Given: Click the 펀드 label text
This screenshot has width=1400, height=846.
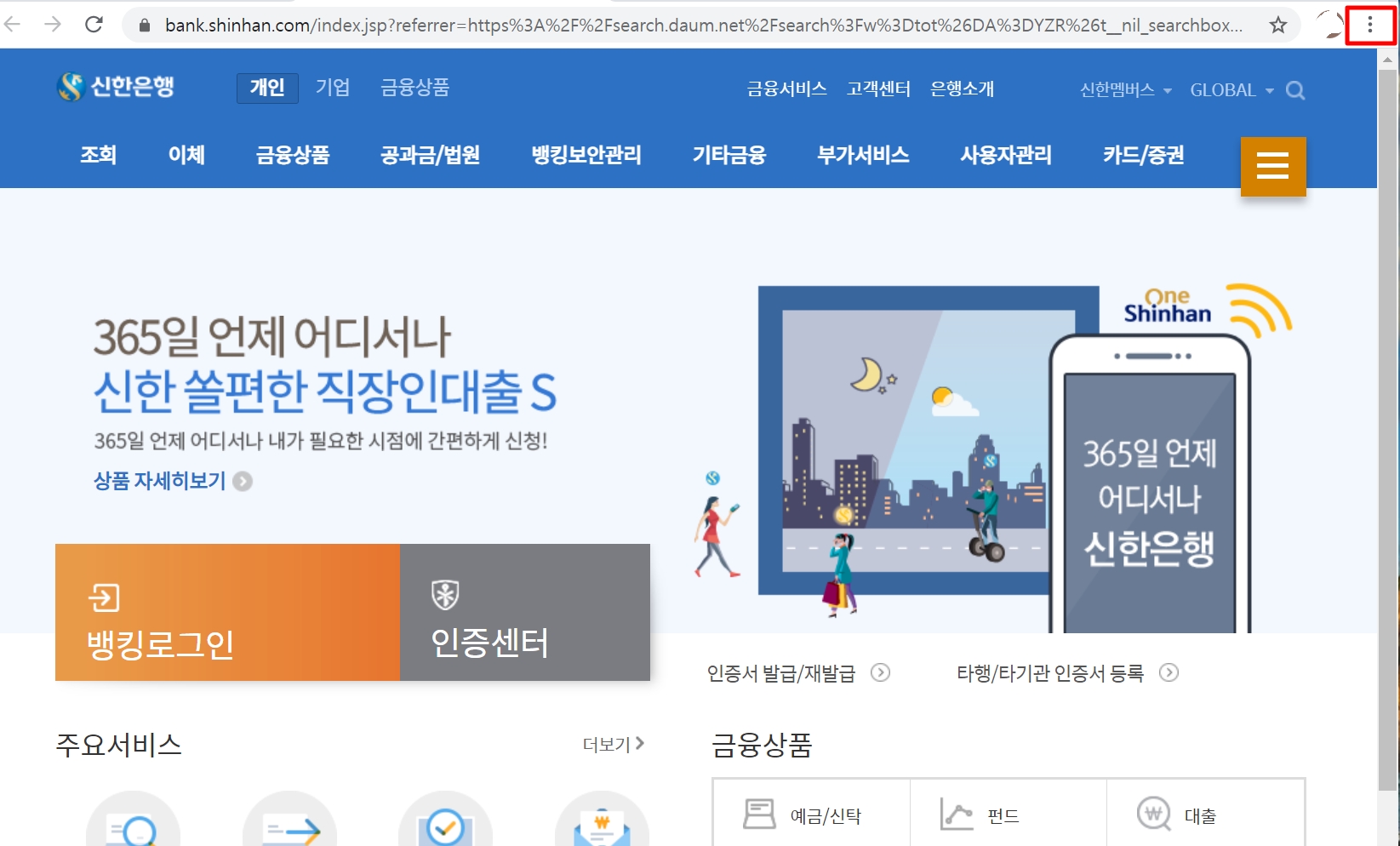Looking at the screenshot, I should [x=1003, y=816].
